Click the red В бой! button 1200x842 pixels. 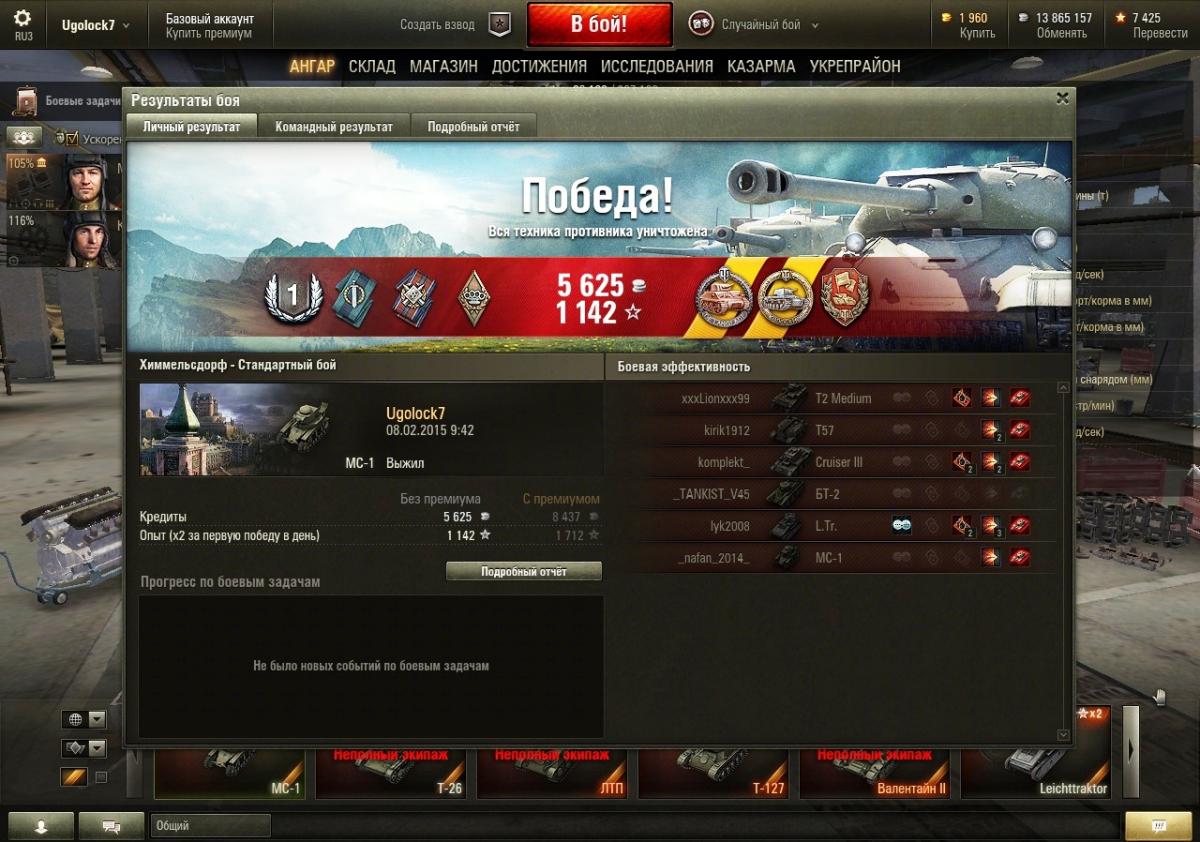coord(599,24)
